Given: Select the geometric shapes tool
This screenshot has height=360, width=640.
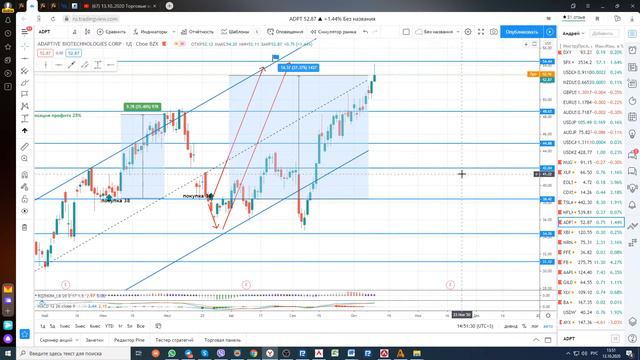Looking at the screenshot, I should coord(25,94).
